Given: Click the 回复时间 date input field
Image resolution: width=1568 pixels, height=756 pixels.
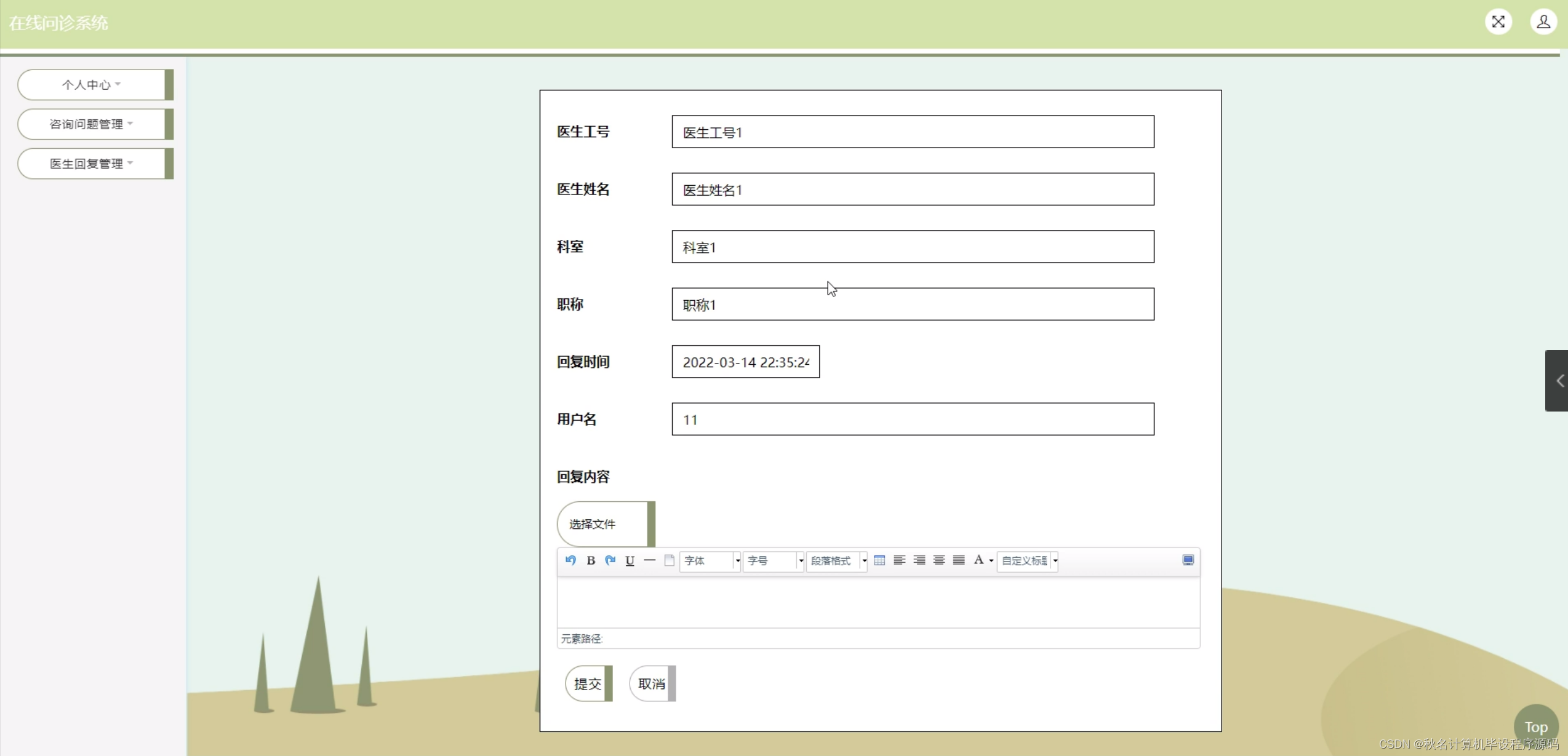Looking at the screenshot, I should pyautogui.click(x=745, y=362).
